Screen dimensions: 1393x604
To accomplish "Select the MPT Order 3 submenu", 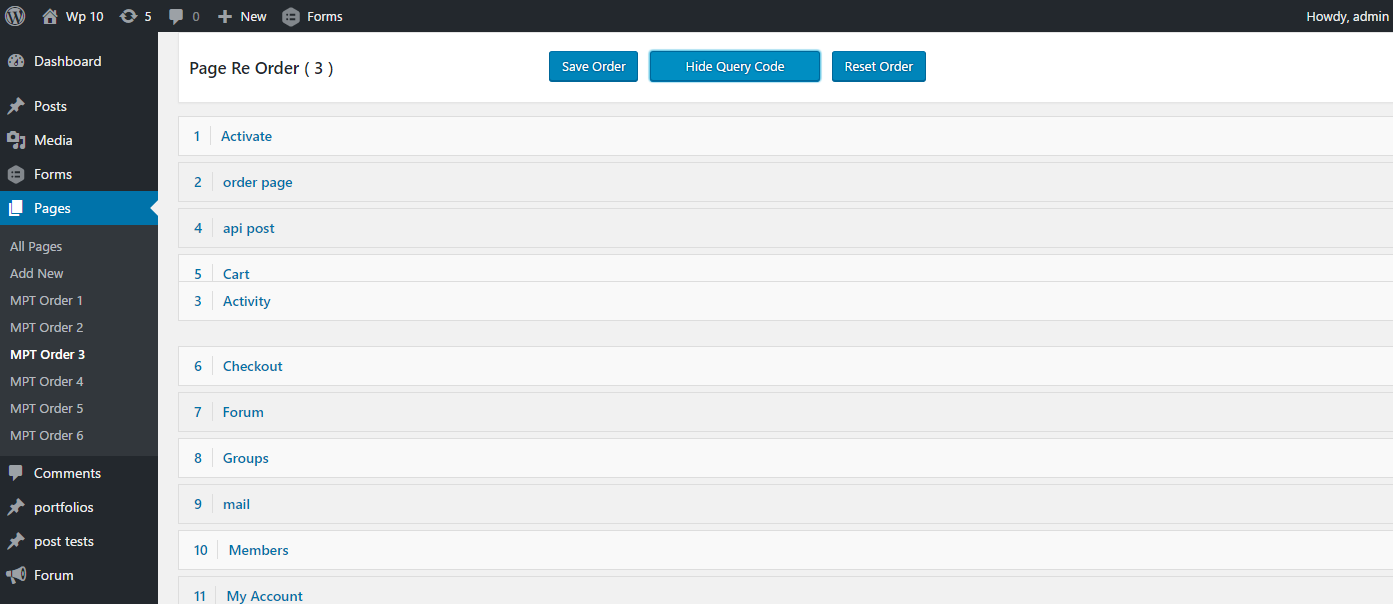I will (x=47, y=354).
